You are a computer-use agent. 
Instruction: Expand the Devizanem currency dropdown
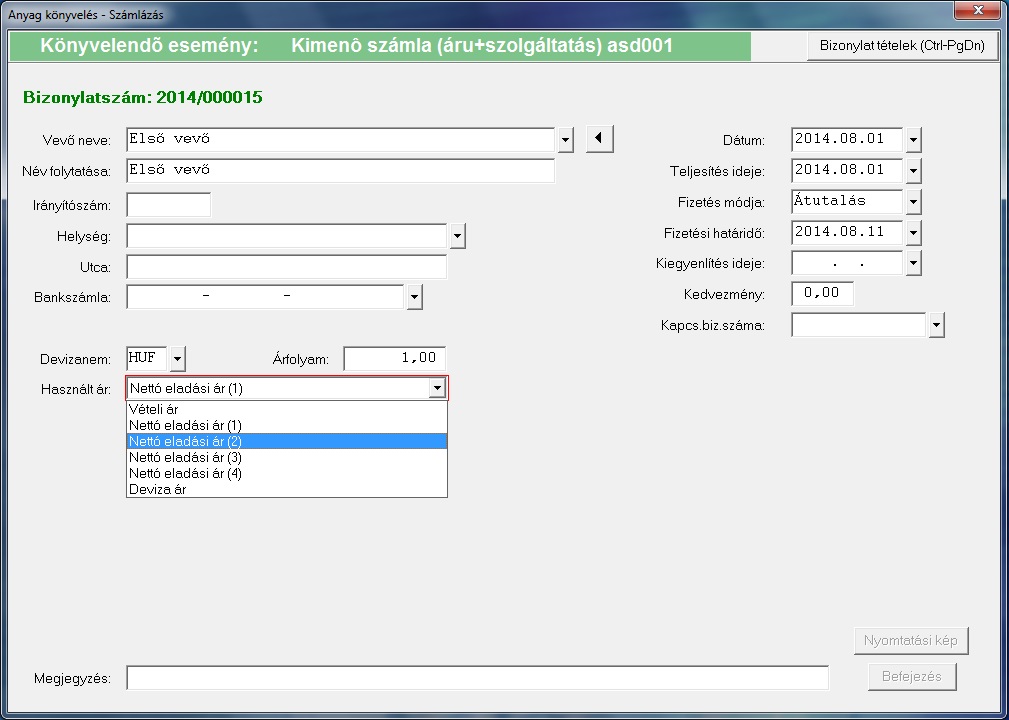(x=177, y=358)
